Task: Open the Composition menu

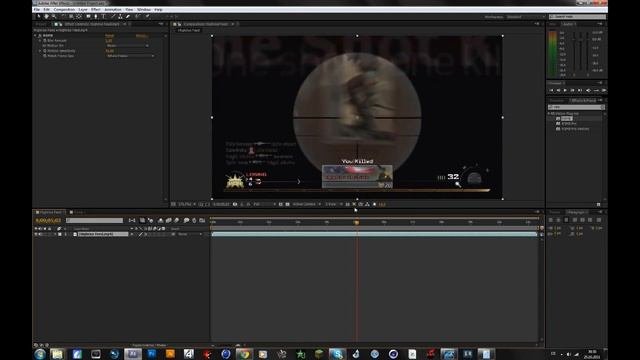Action: coord(64,9)
